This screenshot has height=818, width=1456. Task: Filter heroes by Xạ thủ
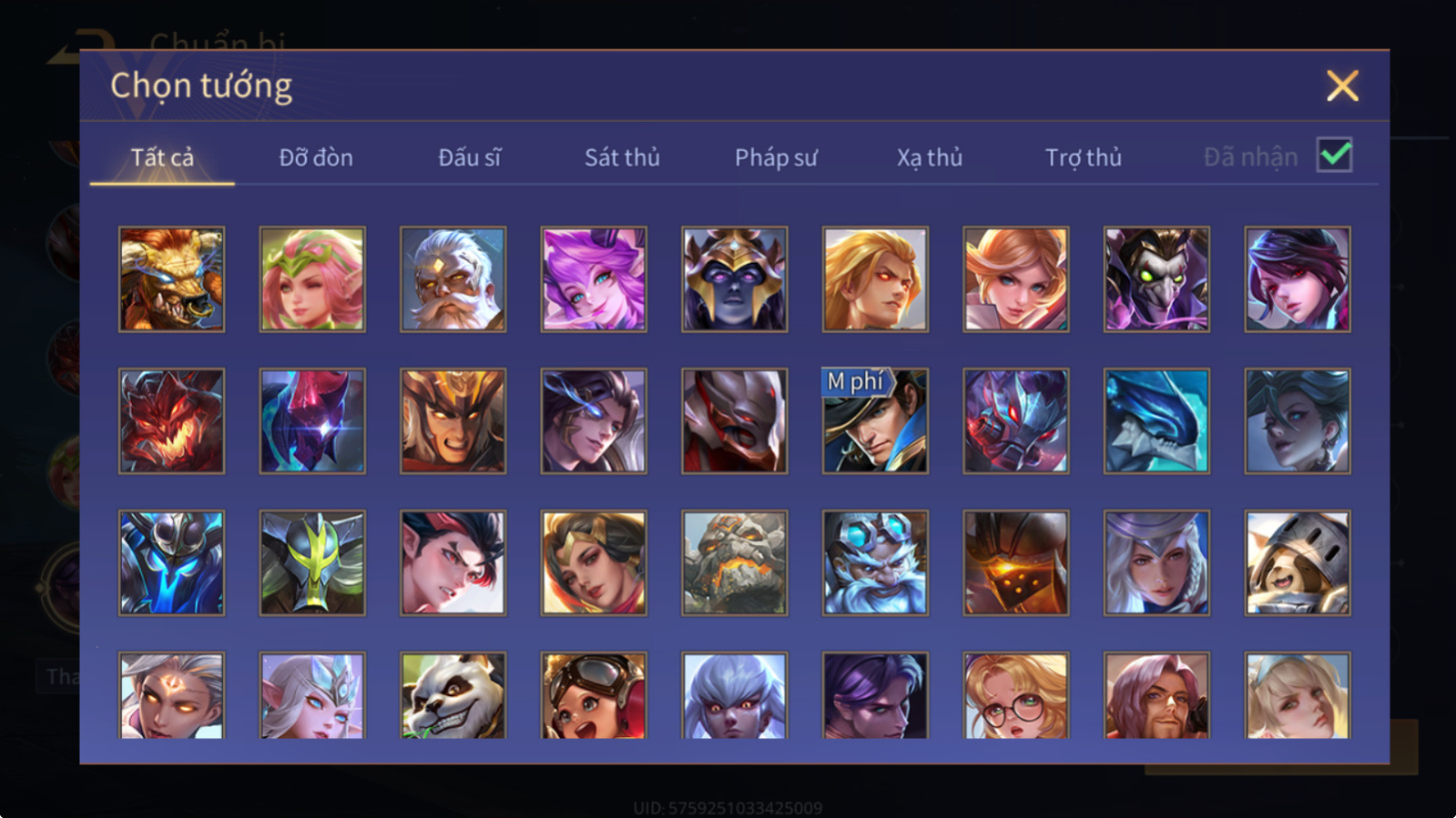(929, 157)
